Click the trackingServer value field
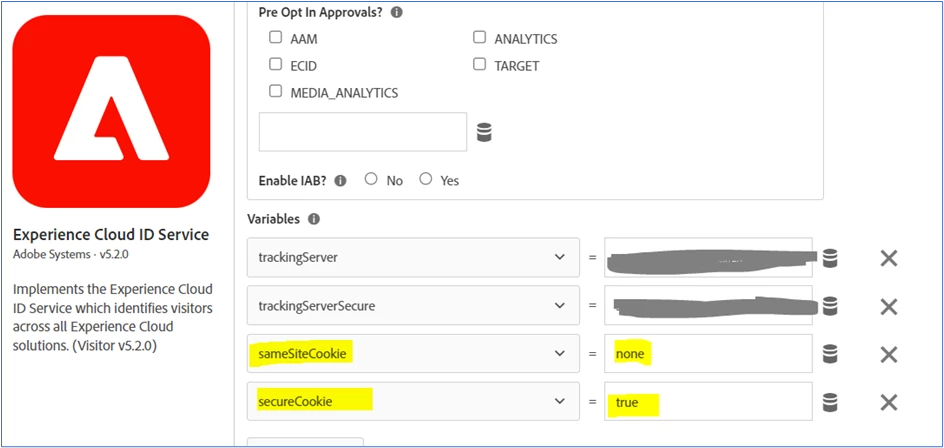The width and height of the screenshot is (944, 448). [709, 257]
